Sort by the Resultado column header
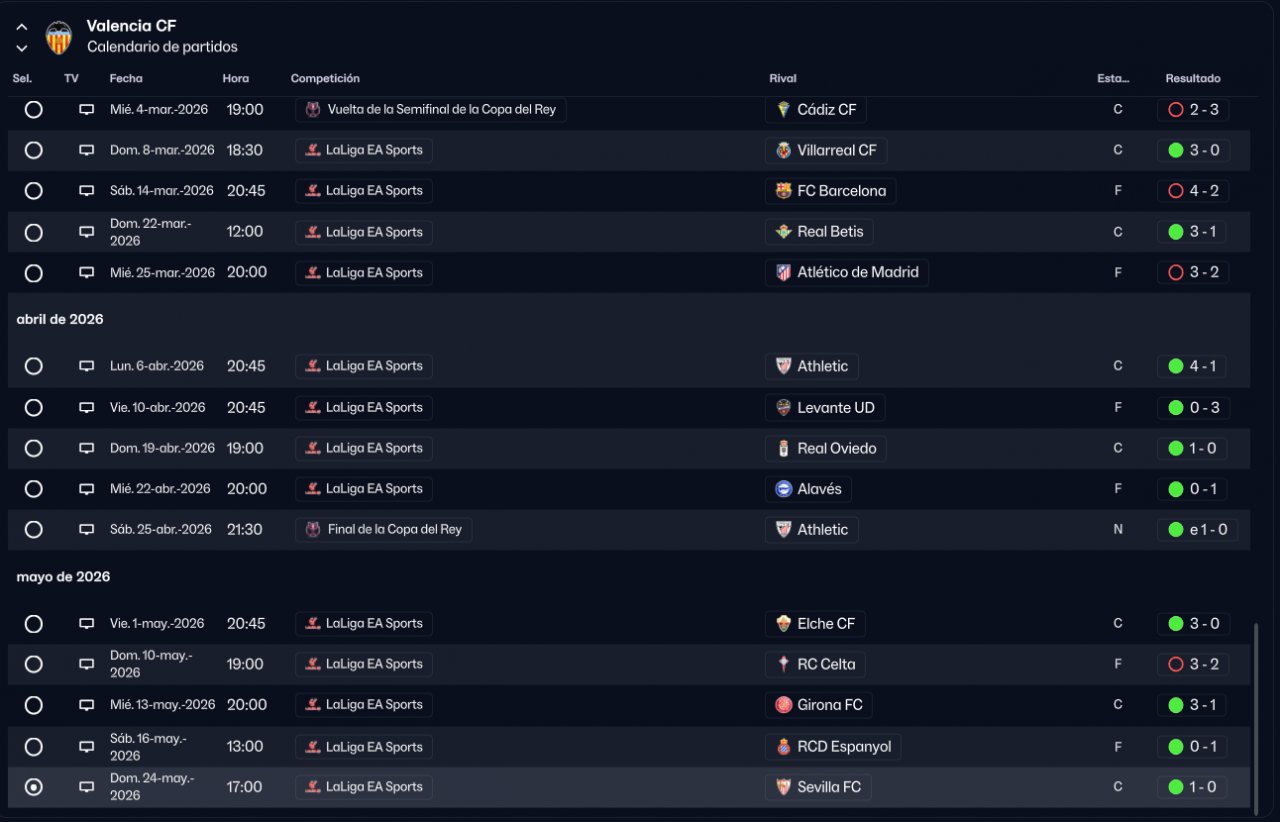Image resolution: width=1280 pixels, height=822 pixels. tap(1192, 78)
